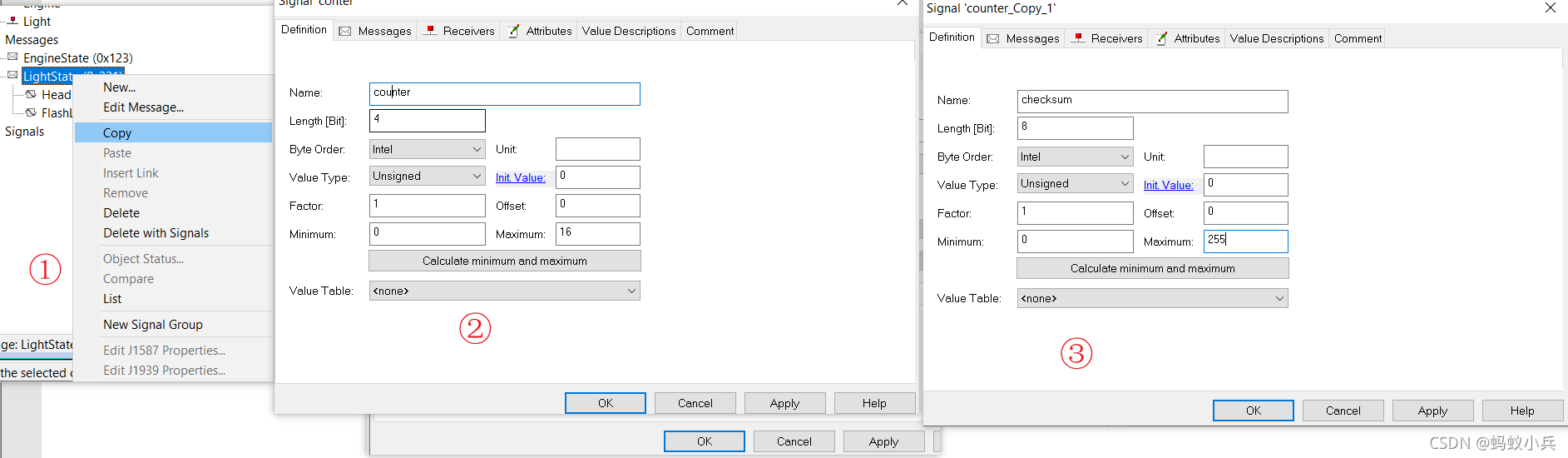Focus Minimum field in counter_Copy_1 dialog

point(1076,241)
